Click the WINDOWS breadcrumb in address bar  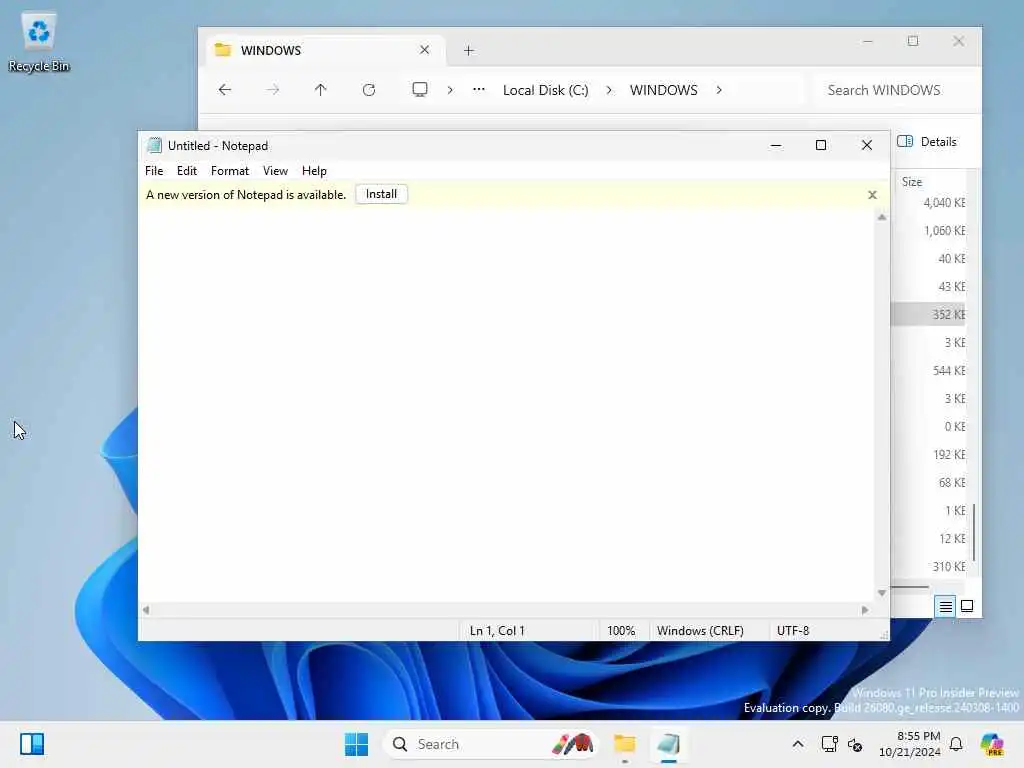point(664,90)
